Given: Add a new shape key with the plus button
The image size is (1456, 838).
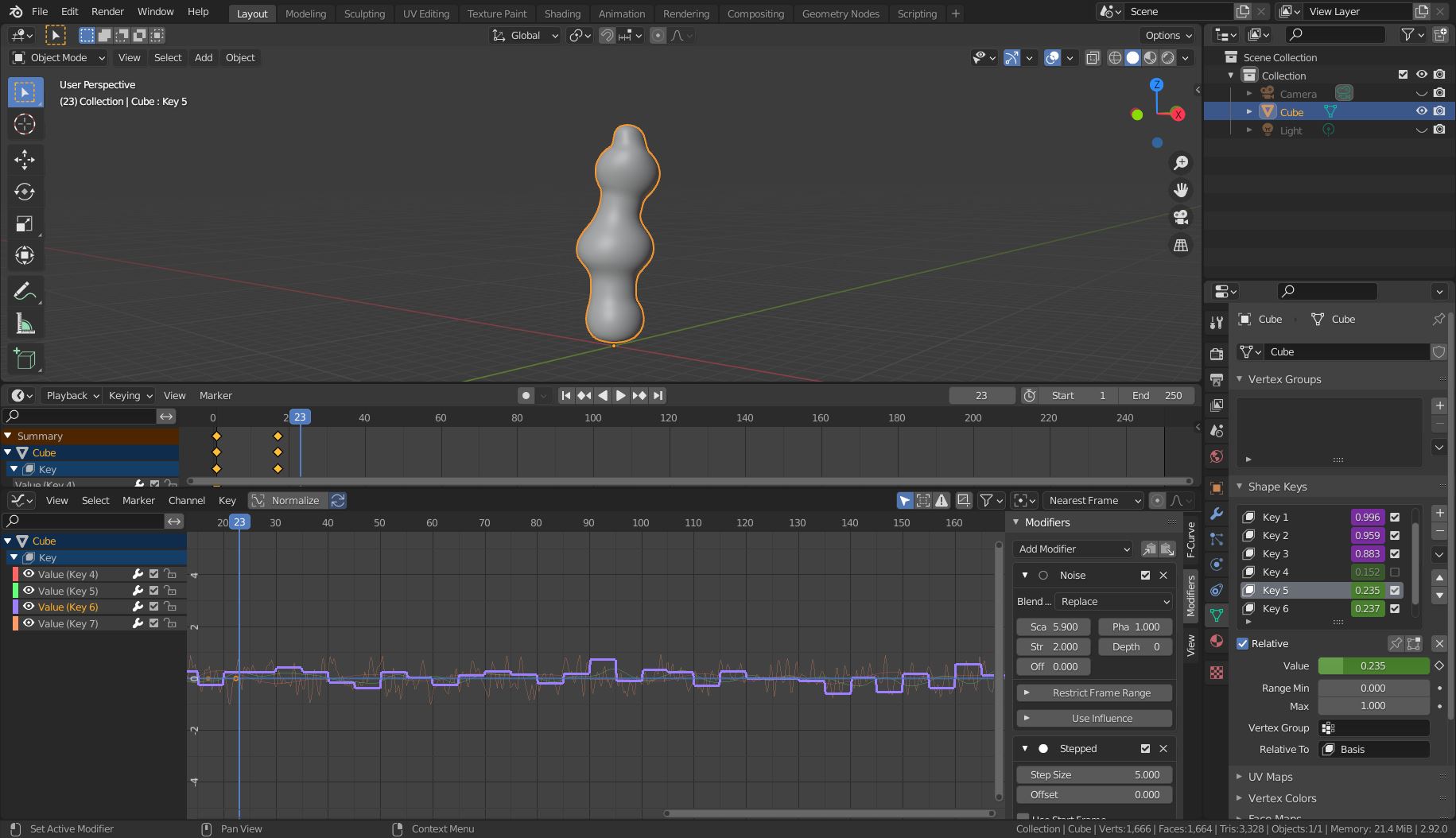Looking at the screenshot, I should coord(1439,513).
